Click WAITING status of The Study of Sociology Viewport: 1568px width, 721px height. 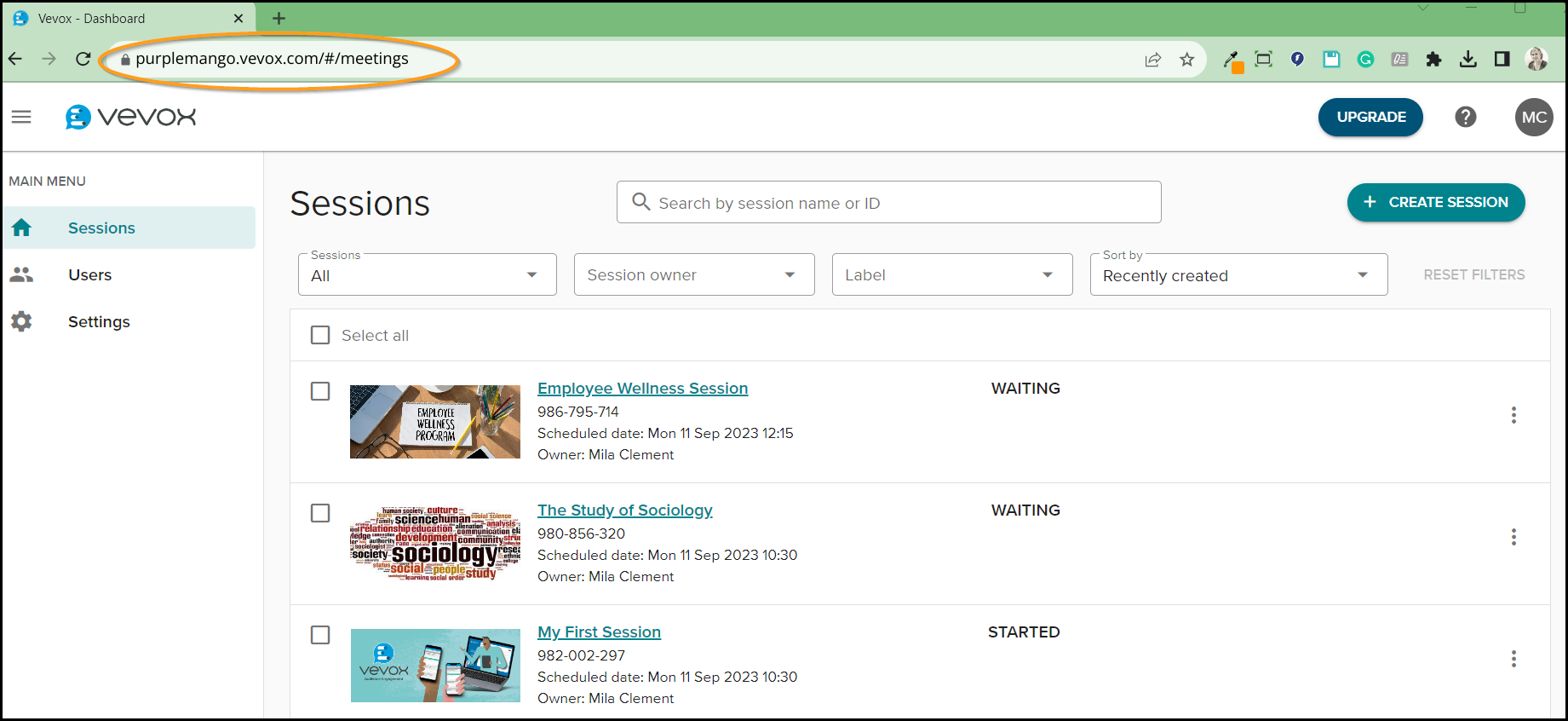1025,510
